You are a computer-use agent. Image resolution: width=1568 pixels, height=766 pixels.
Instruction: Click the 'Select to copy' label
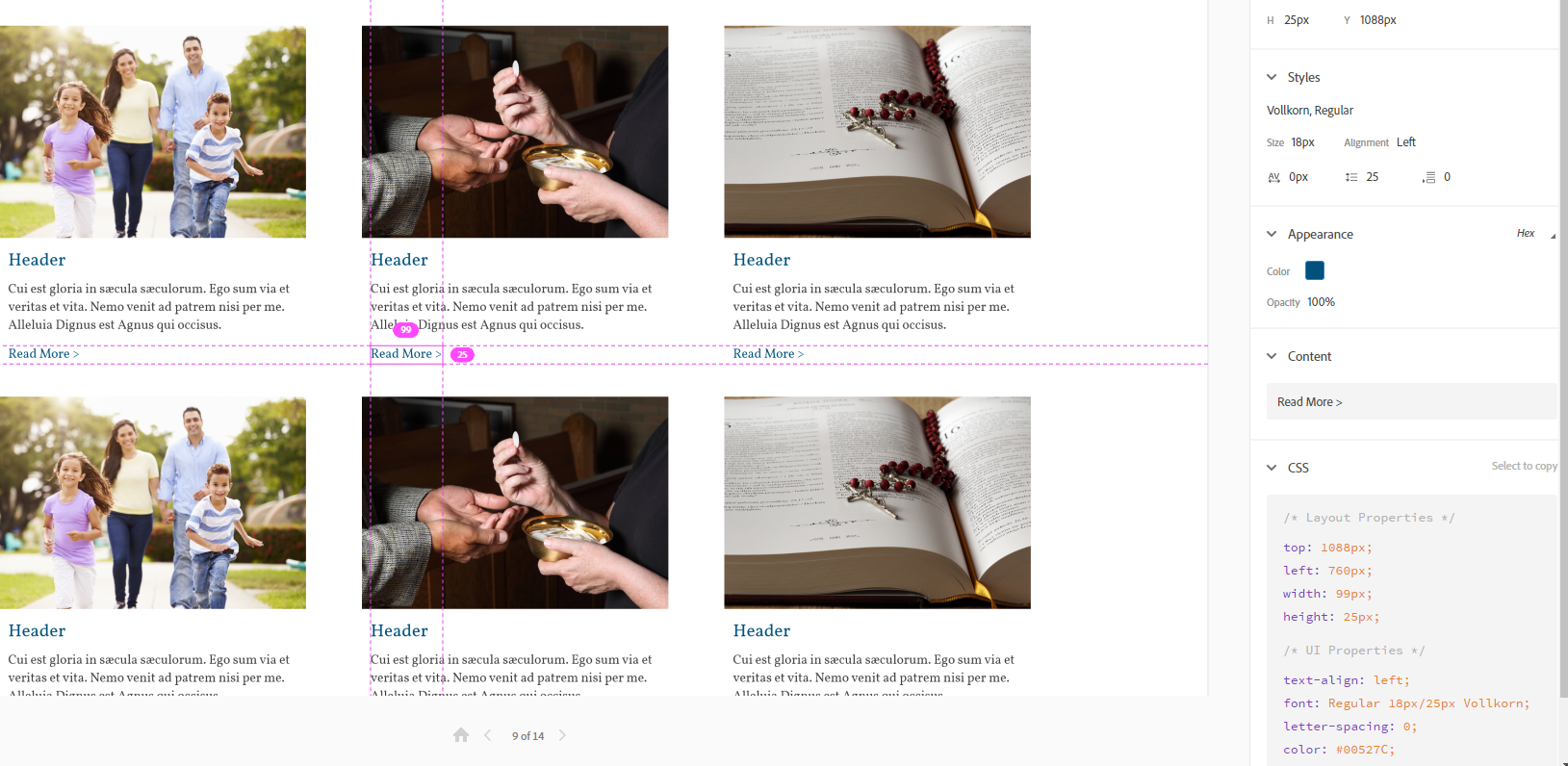tap(1525, 466)
